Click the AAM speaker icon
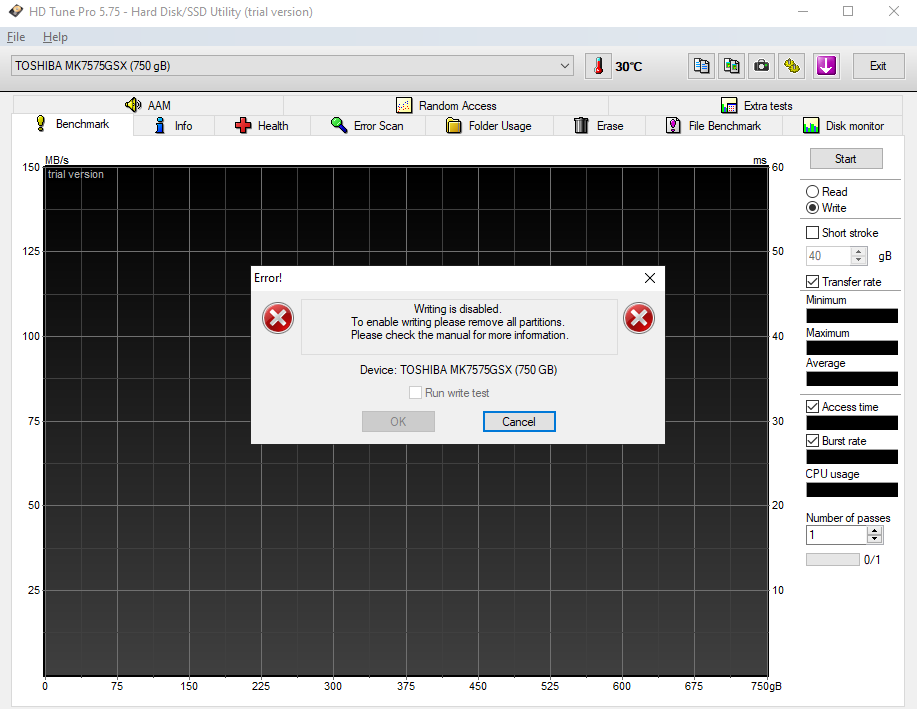The width and height of the screenshot is (917, 709). coord(133,105)
